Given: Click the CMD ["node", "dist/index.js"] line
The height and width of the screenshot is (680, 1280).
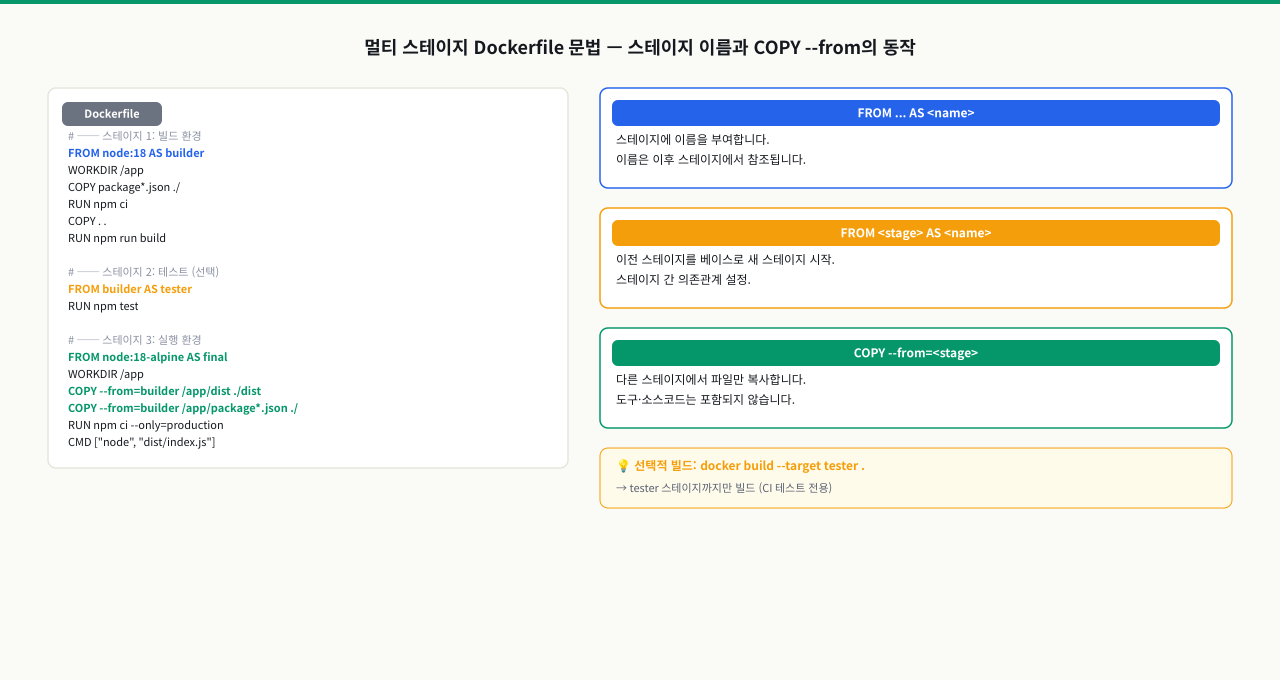Looking at the screenshot, I should tap(142, 442).
